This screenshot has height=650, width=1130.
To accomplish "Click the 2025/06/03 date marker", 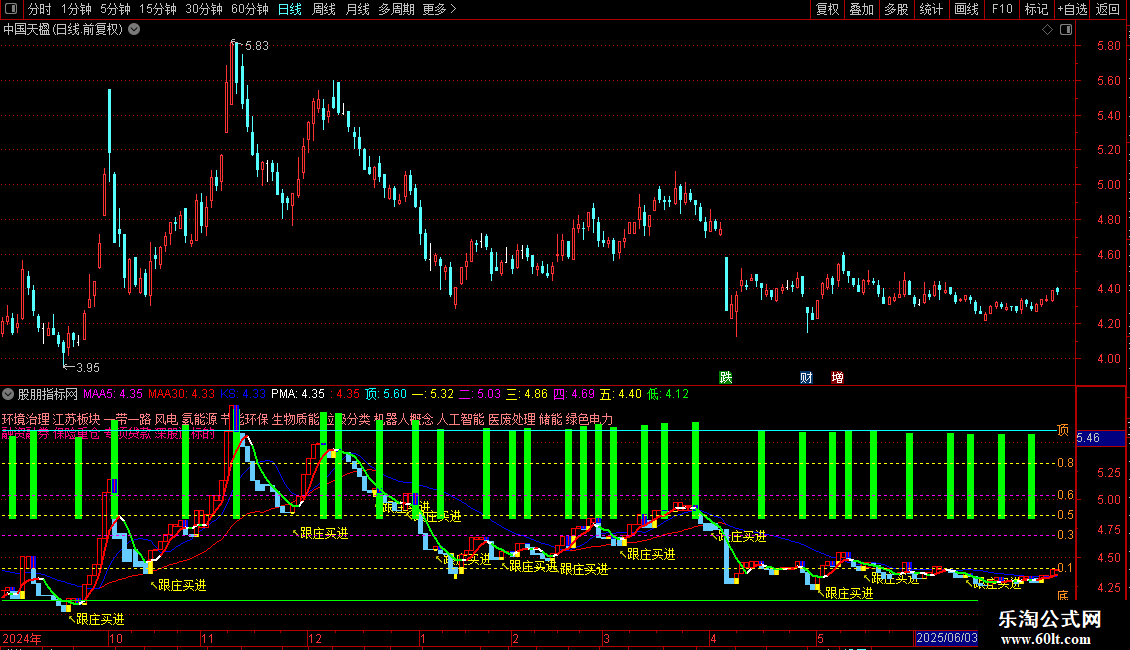I will coord(946,638).
